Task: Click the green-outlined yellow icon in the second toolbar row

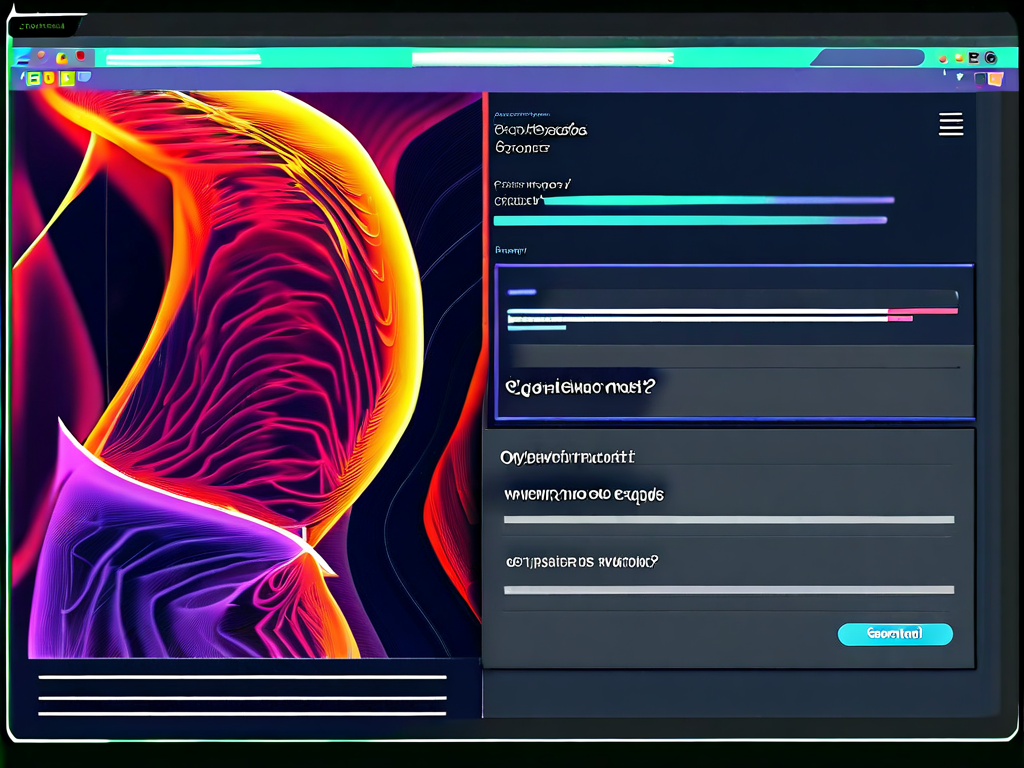Action: tap(33, 79)
